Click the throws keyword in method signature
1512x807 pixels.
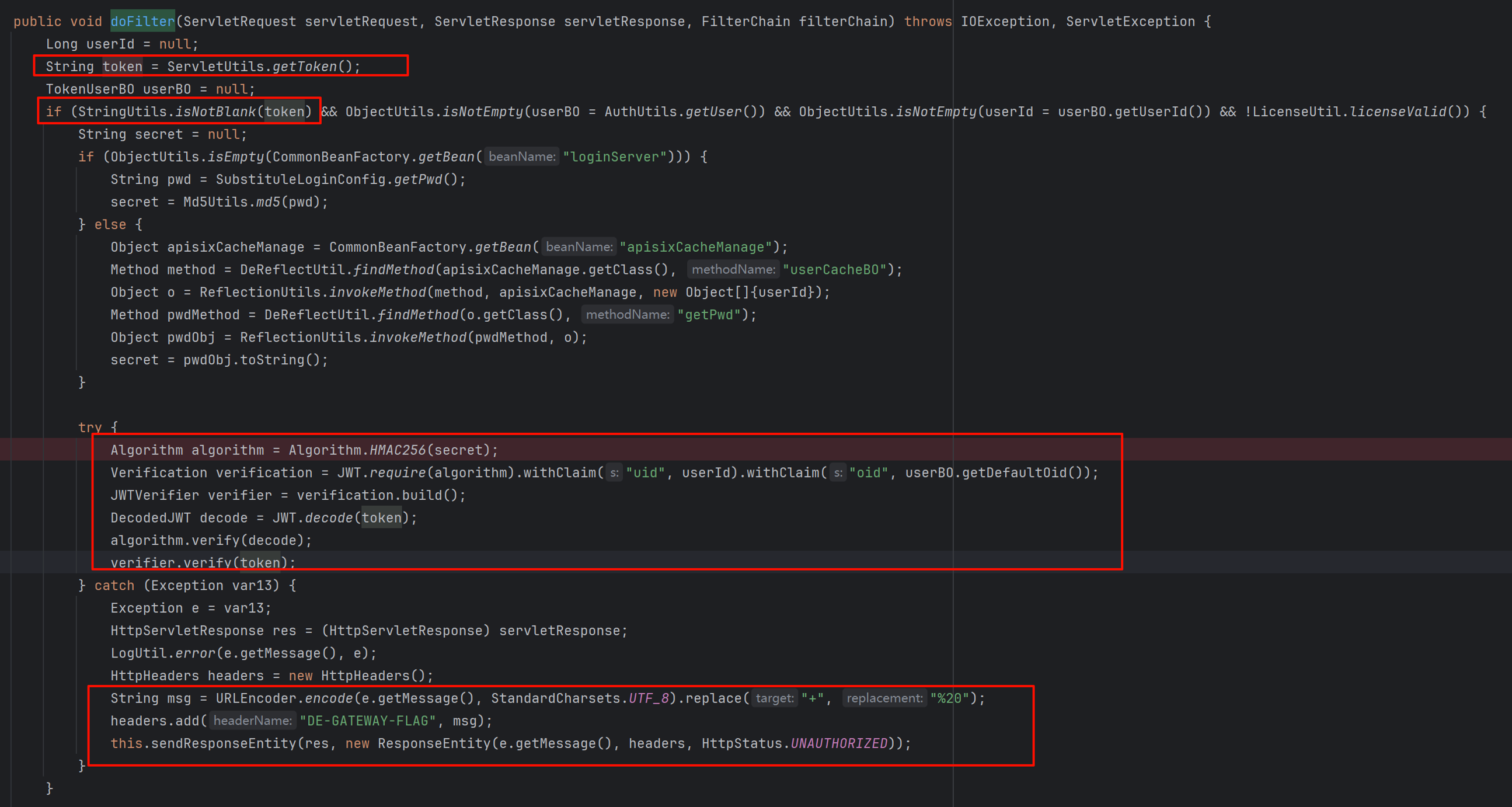pos(928,22)
